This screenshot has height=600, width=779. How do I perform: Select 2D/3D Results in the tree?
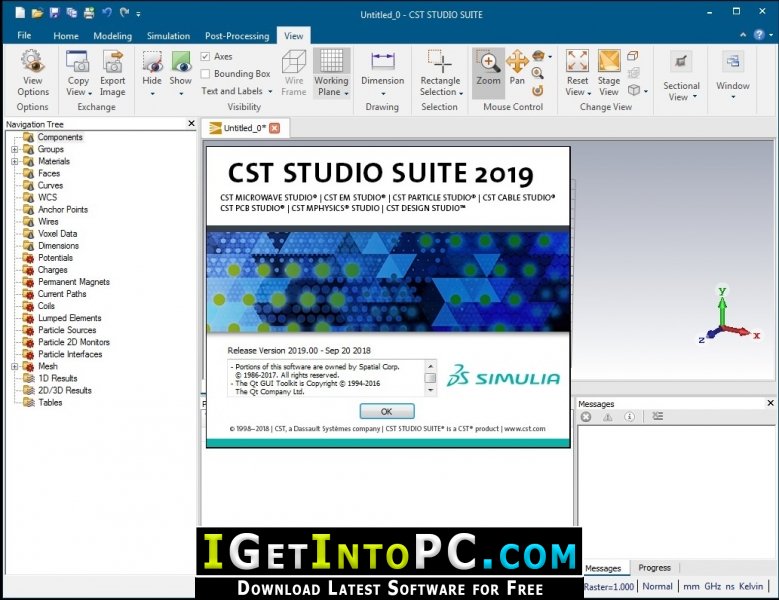tap(65, 390)
